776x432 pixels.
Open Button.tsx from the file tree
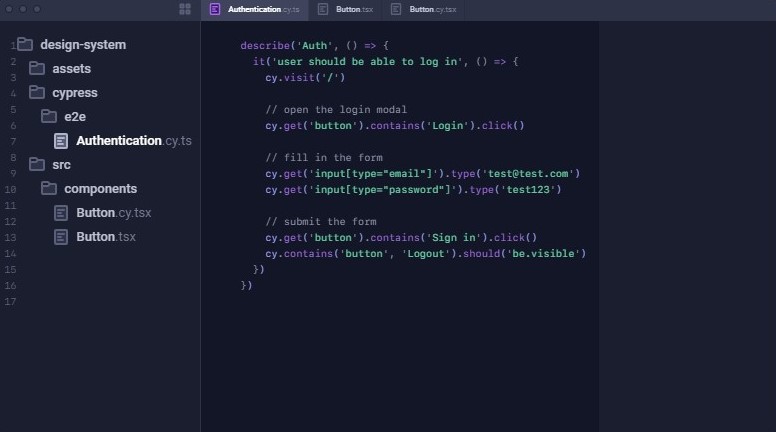point(105,237)
